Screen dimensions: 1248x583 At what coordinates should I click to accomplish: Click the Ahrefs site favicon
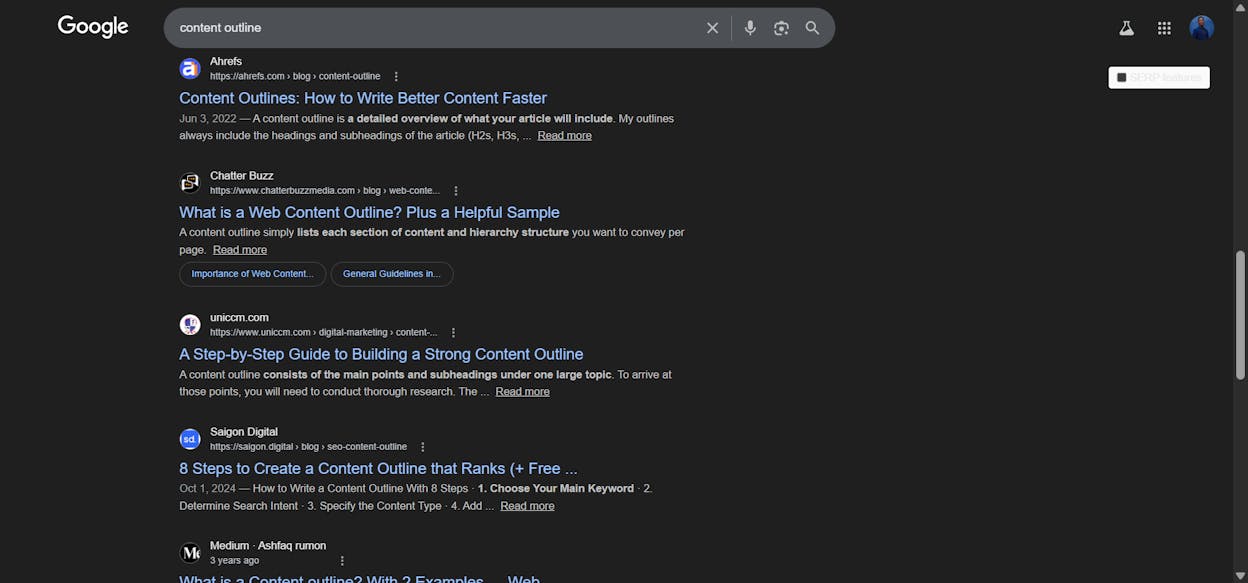point(190,68)
